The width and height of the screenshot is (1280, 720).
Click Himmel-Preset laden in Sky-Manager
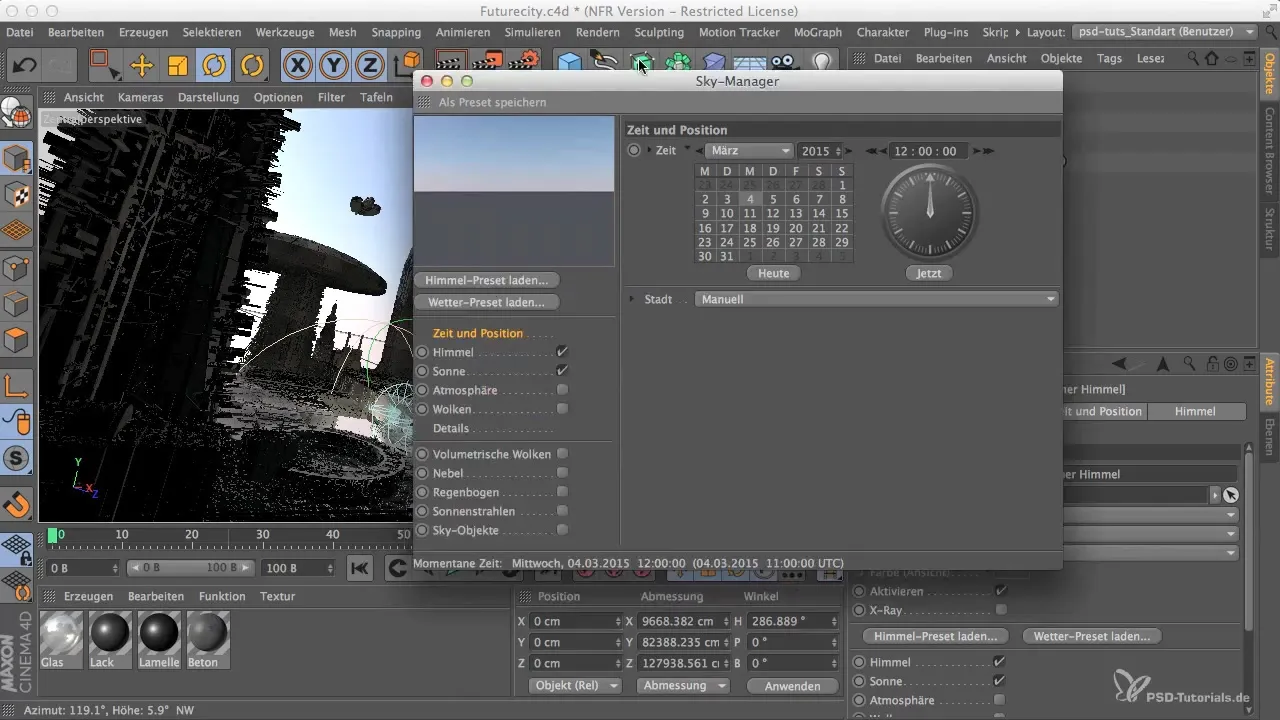(486, 280)
